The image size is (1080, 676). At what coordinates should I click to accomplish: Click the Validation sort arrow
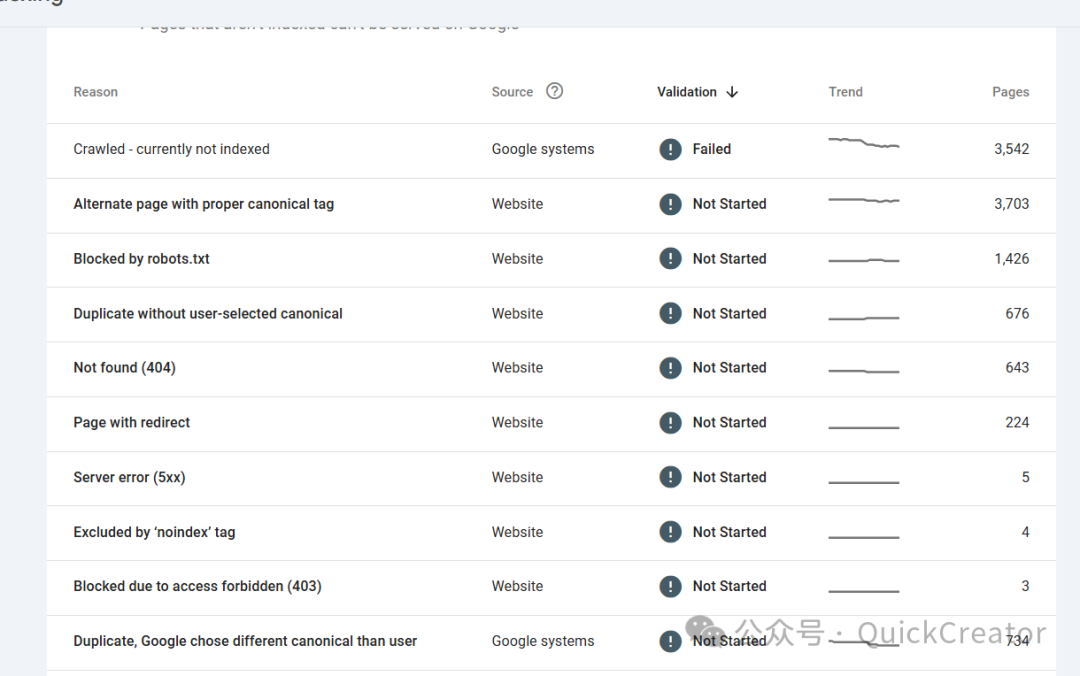732,92
